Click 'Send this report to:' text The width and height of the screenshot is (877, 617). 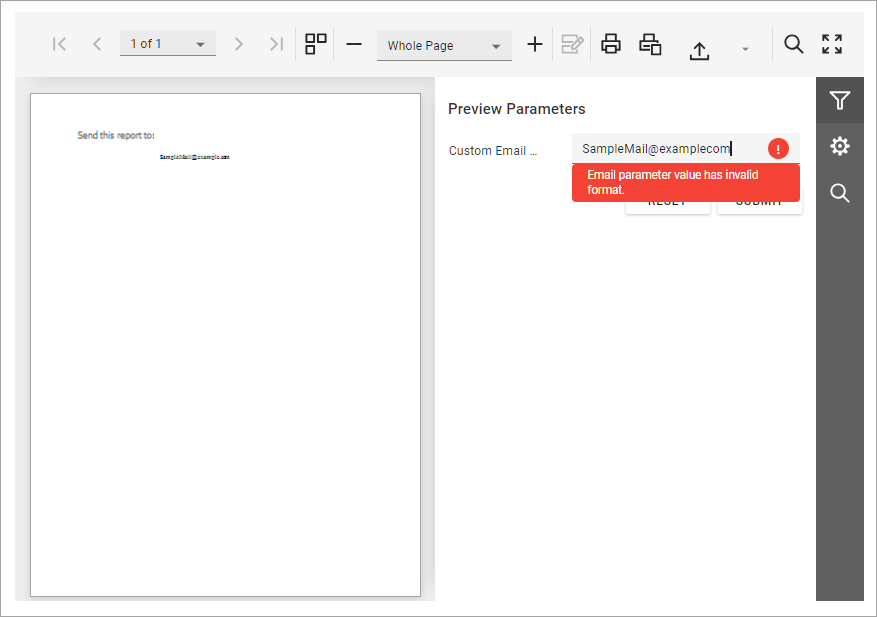pyautogui.click(x=116, y=135)
